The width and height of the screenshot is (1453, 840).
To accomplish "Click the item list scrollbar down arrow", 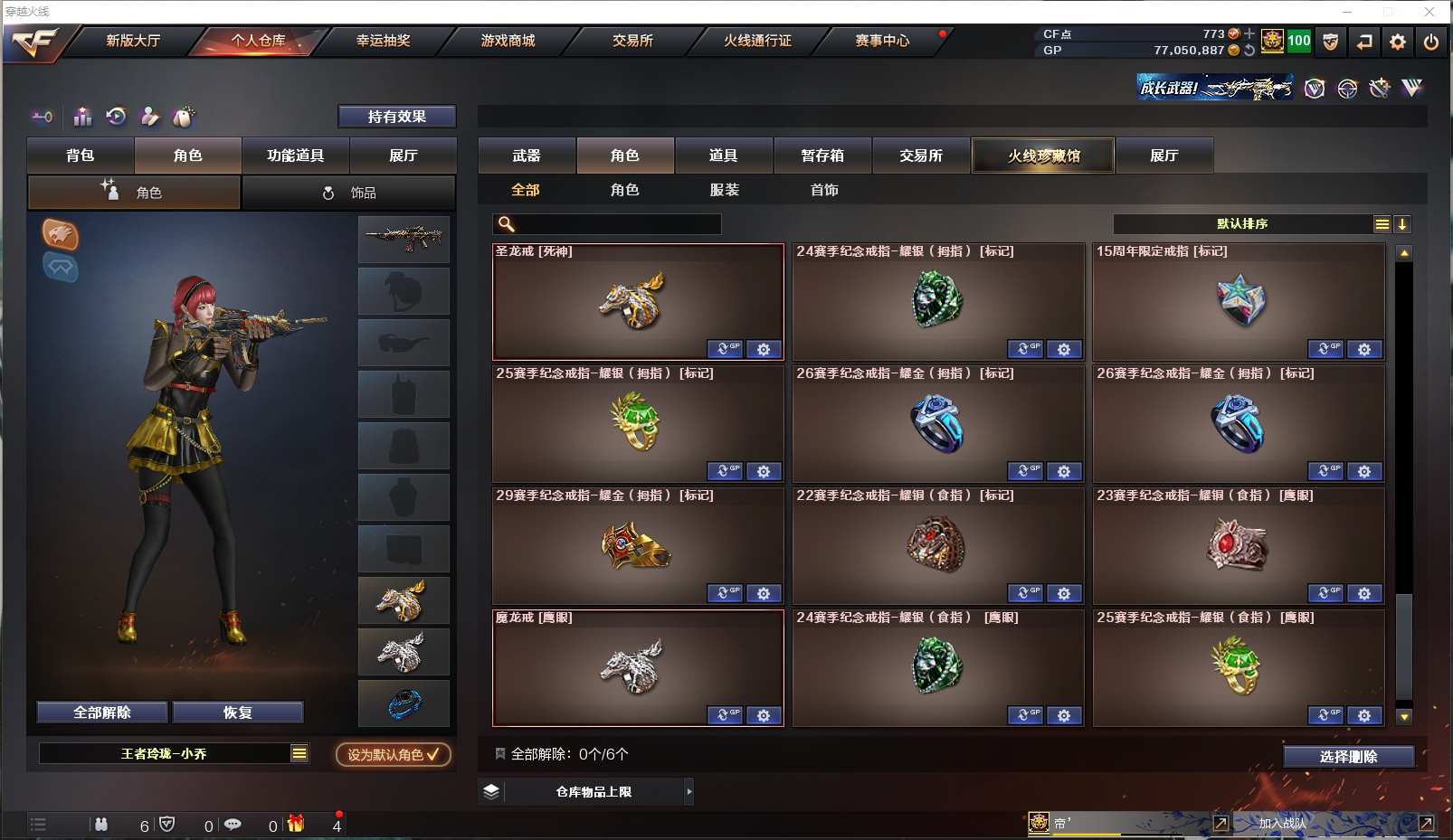I will click(x=1404, y=717).
